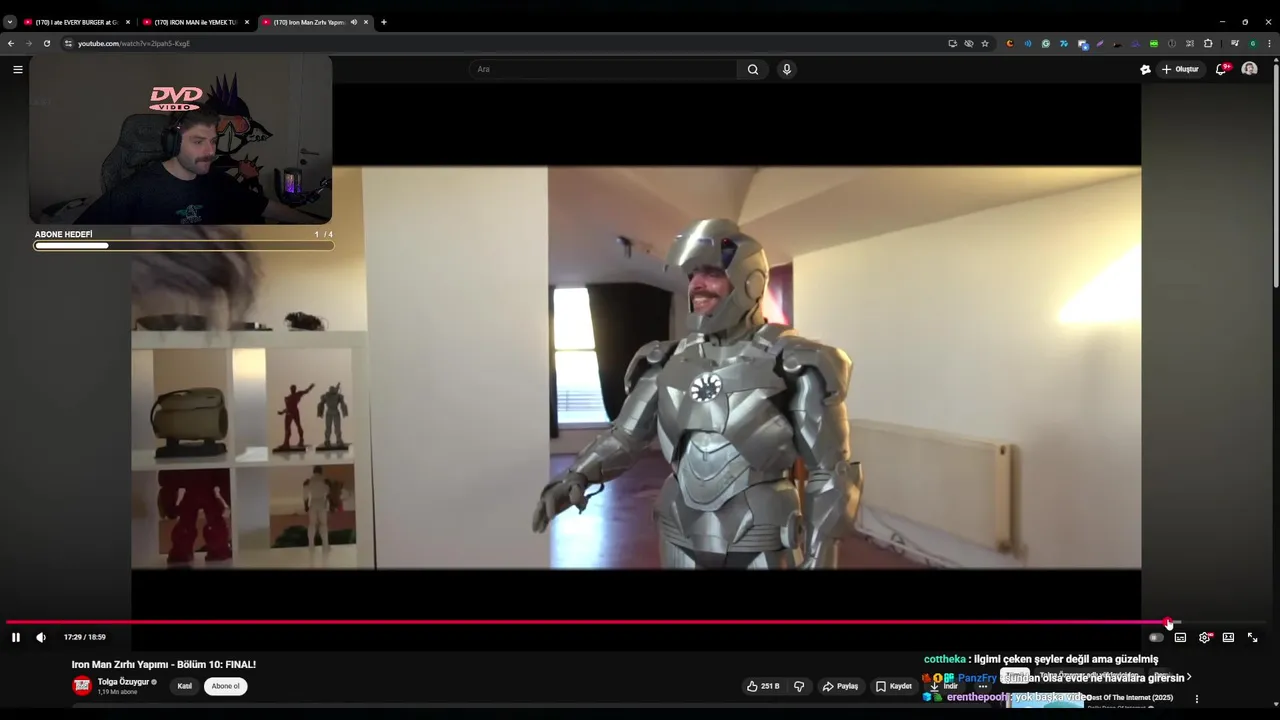Pause the video playback
This screenshot has width=1280, height=720.
tap(16, 637)
